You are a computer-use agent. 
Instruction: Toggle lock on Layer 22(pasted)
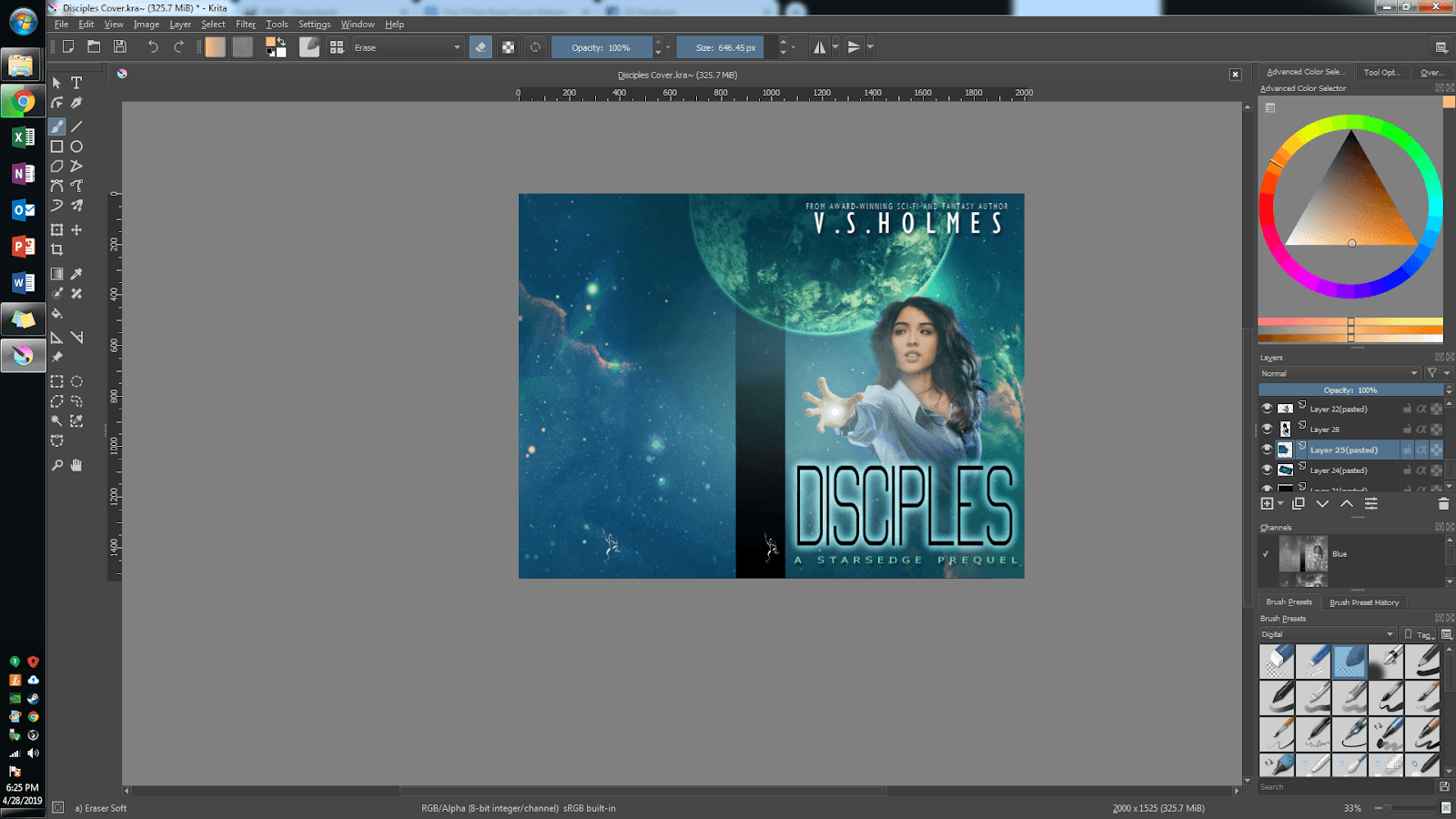pyautogui.click(x=1407, y=409)
